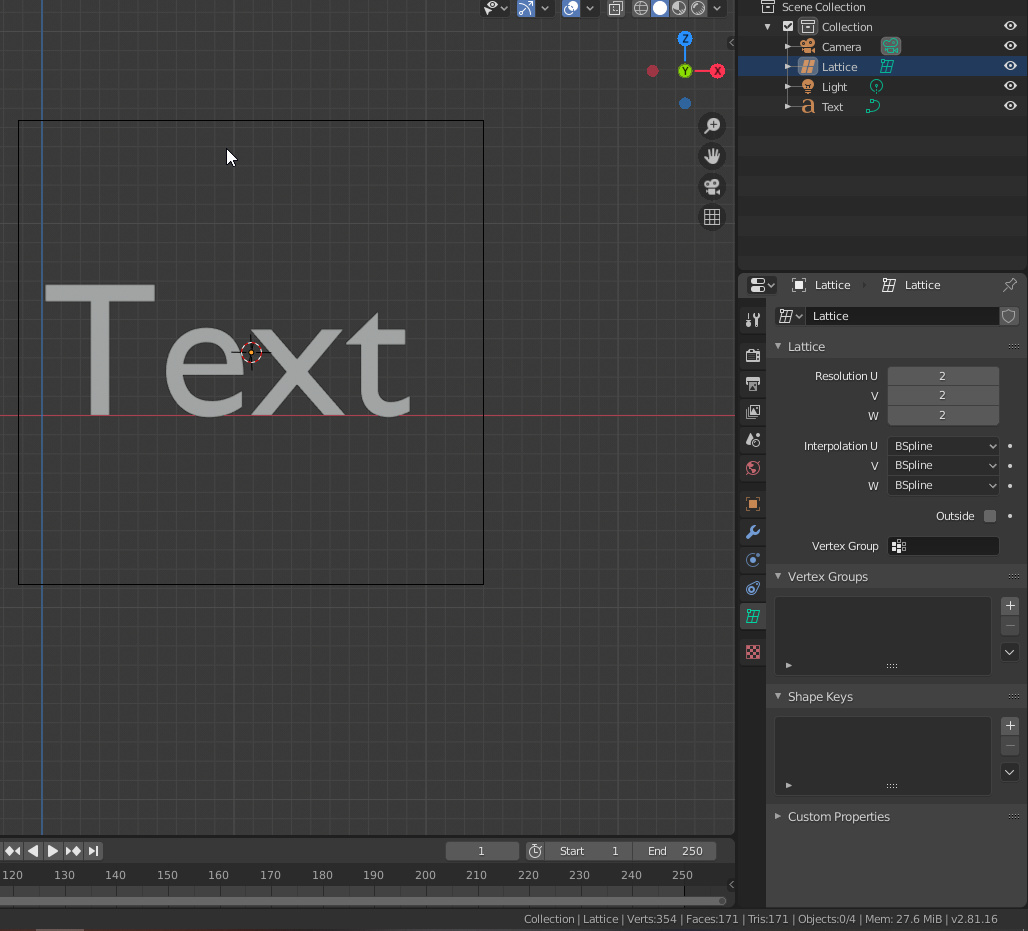Hide the Camera via eye icon

click(1010, 46)
